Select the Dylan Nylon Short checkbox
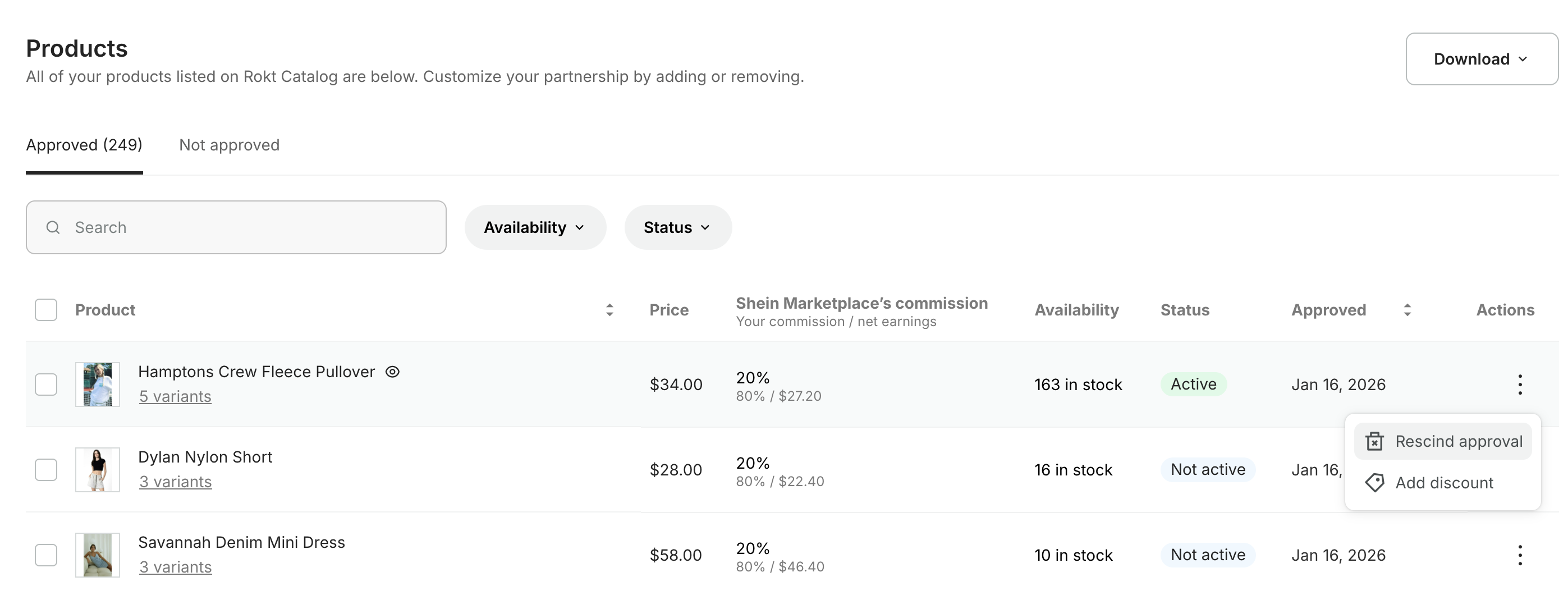This screenshot has width=1568, height=595. [x=46, y=469]
